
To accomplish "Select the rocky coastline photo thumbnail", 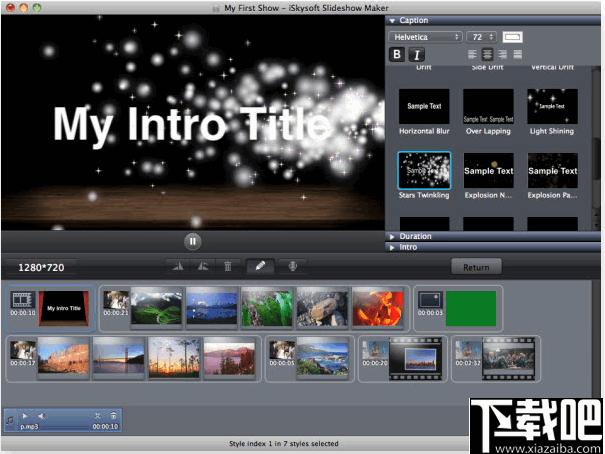I will tap(323, 357).
